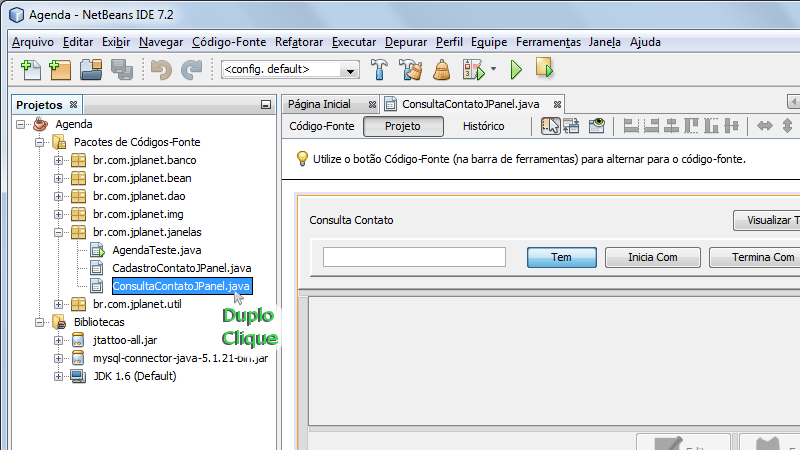Collapse the Bibliotecas node
Viewport: 800px width, 450px height.
39,322
